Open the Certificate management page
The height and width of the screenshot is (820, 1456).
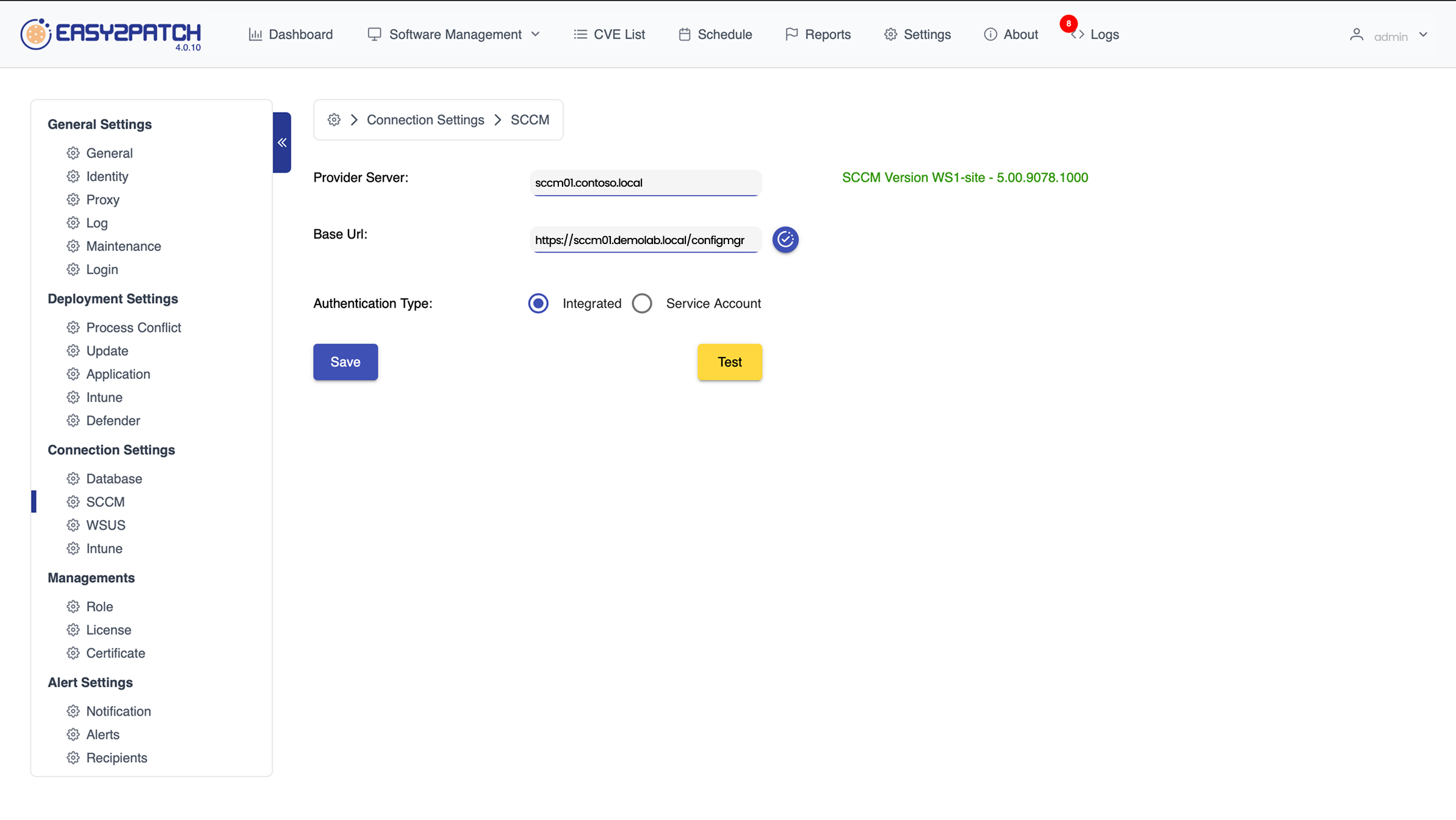pos(115,653)
